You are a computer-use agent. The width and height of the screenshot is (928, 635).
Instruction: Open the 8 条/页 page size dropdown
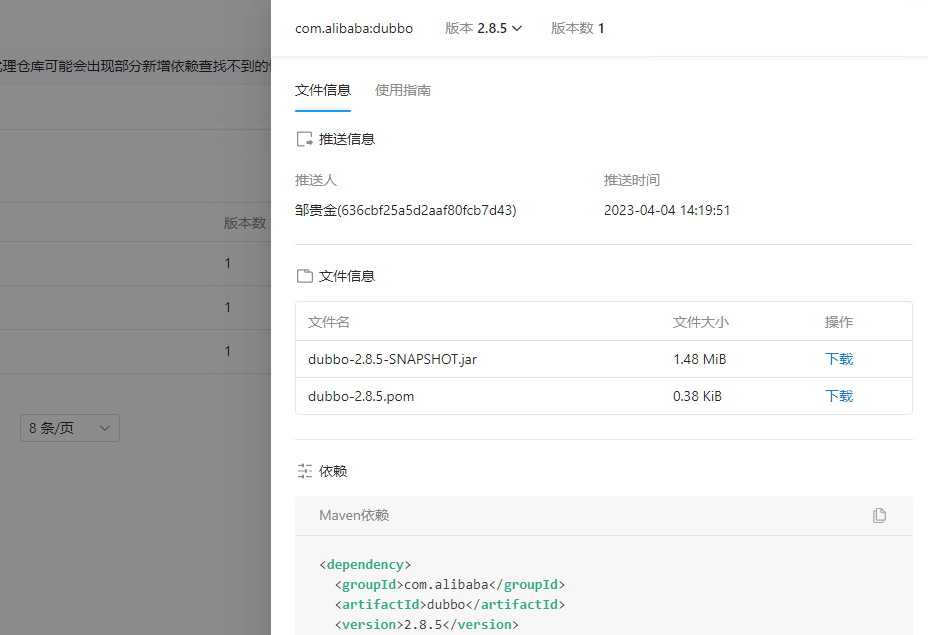pos(70,428)
